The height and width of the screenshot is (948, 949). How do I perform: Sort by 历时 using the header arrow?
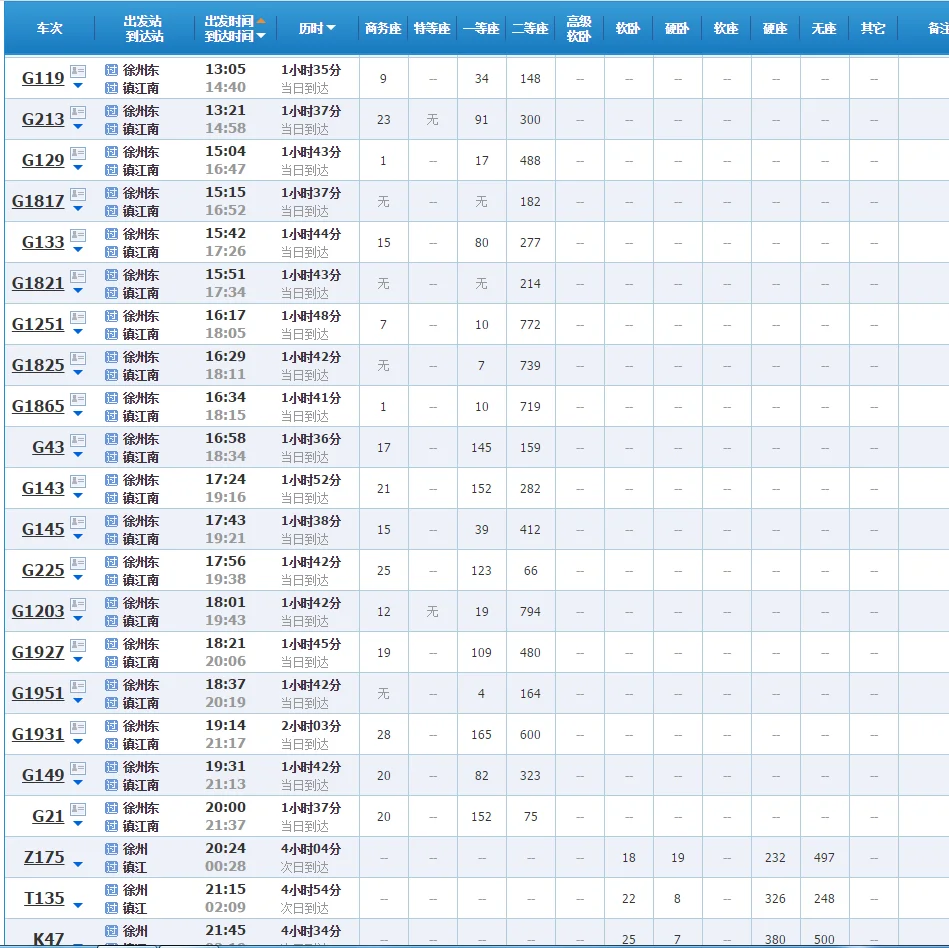pyautogui.click(x=331, y=28)
